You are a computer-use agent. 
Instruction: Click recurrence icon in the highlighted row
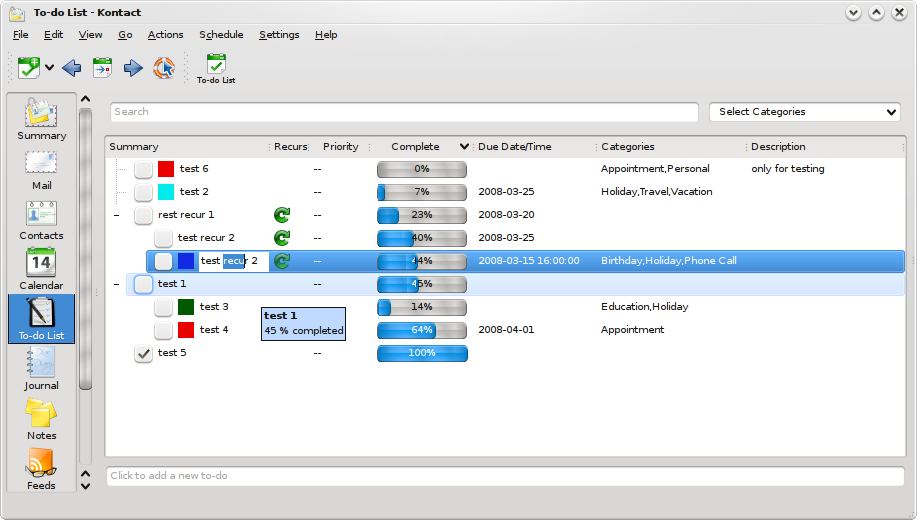pos(282,260)
